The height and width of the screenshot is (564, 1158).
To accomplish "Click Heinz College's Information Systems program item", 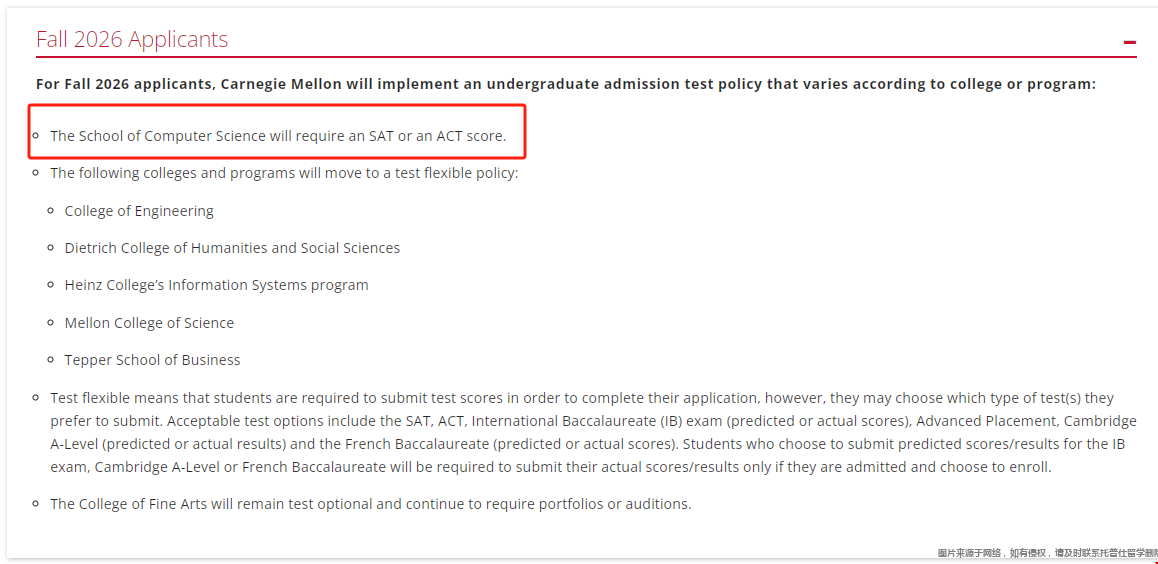I will point(216,285).
